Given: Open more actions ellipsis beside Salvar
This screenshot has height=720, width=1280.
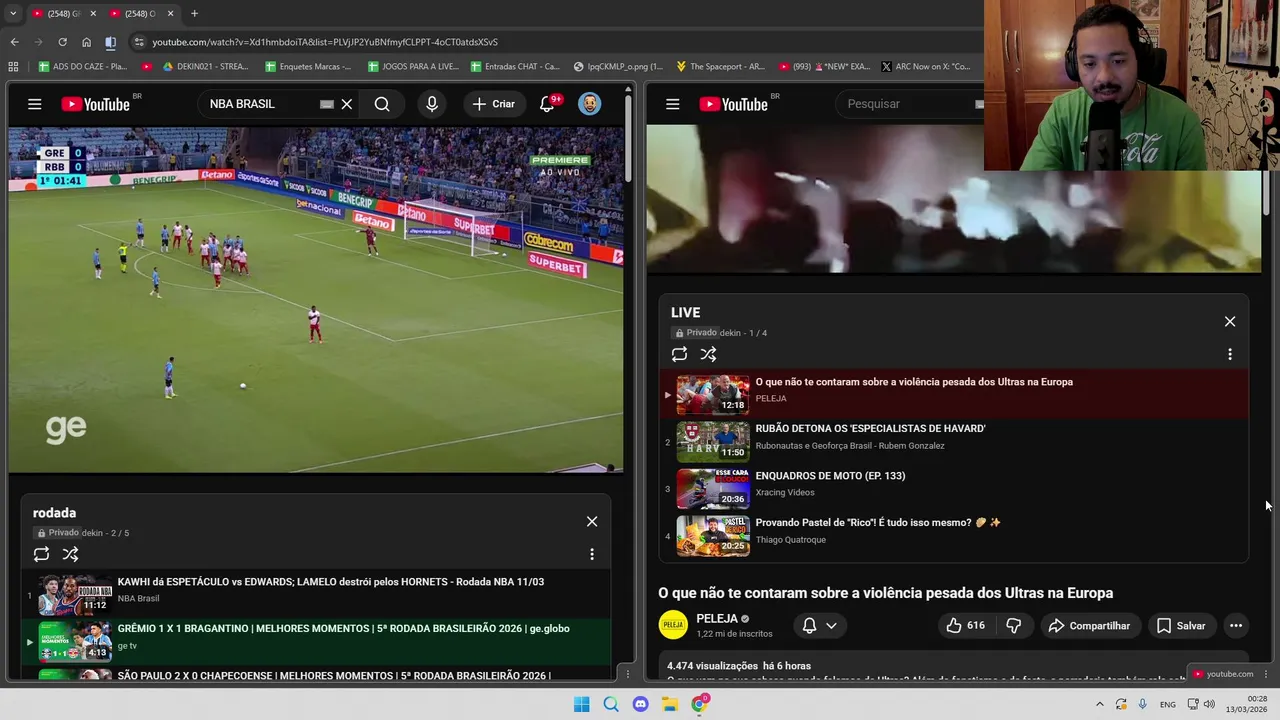Looking at the screenshot, I should (1236, 625).
